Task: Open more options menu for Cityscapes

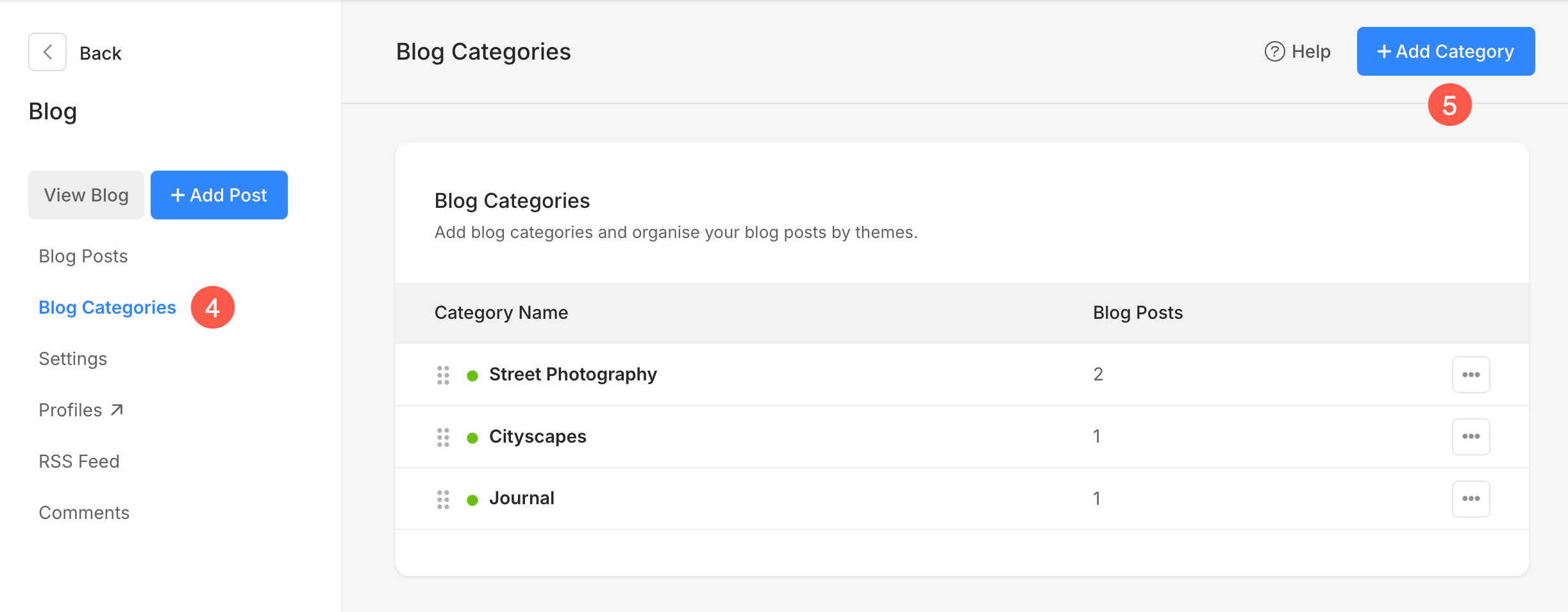Action: pyautogui.click(x=1471, y=437)
